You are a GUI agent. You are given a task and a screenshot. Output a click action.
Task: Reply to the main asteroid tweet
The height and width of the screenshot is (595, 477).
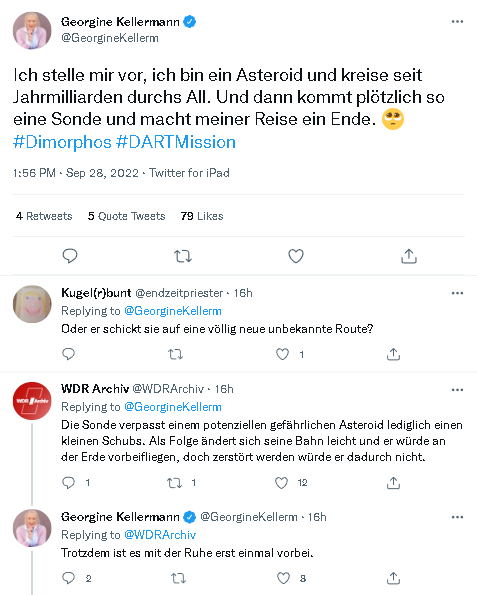pos(70,256)
